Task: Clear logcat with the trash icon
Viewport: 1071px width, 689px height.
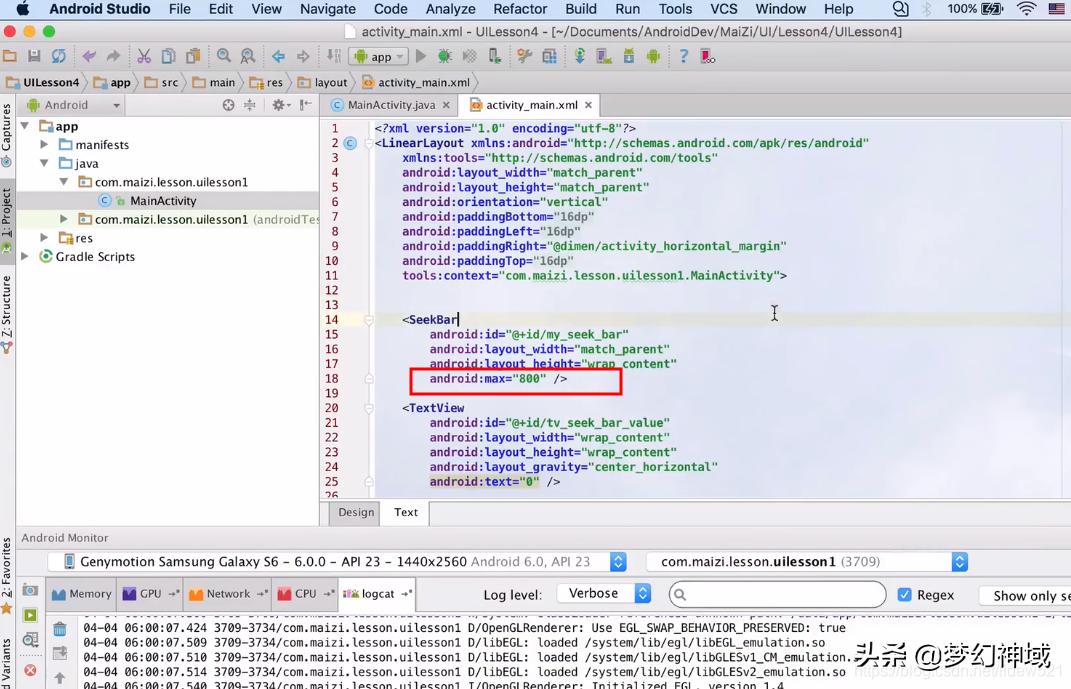Action: point(60,629)
